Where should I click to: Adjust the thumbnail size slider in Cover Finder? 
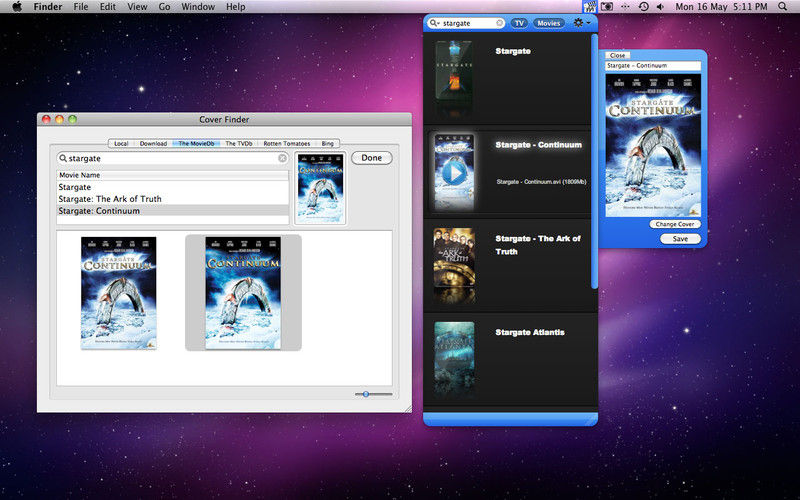366,394
